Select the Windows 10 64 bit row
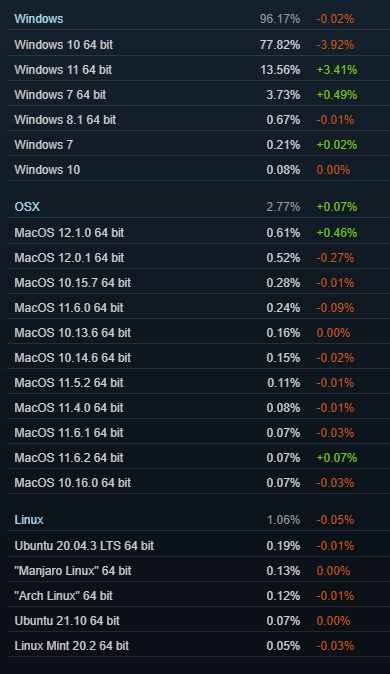This screenshot has width=390, height=674. tap(198, 45)
